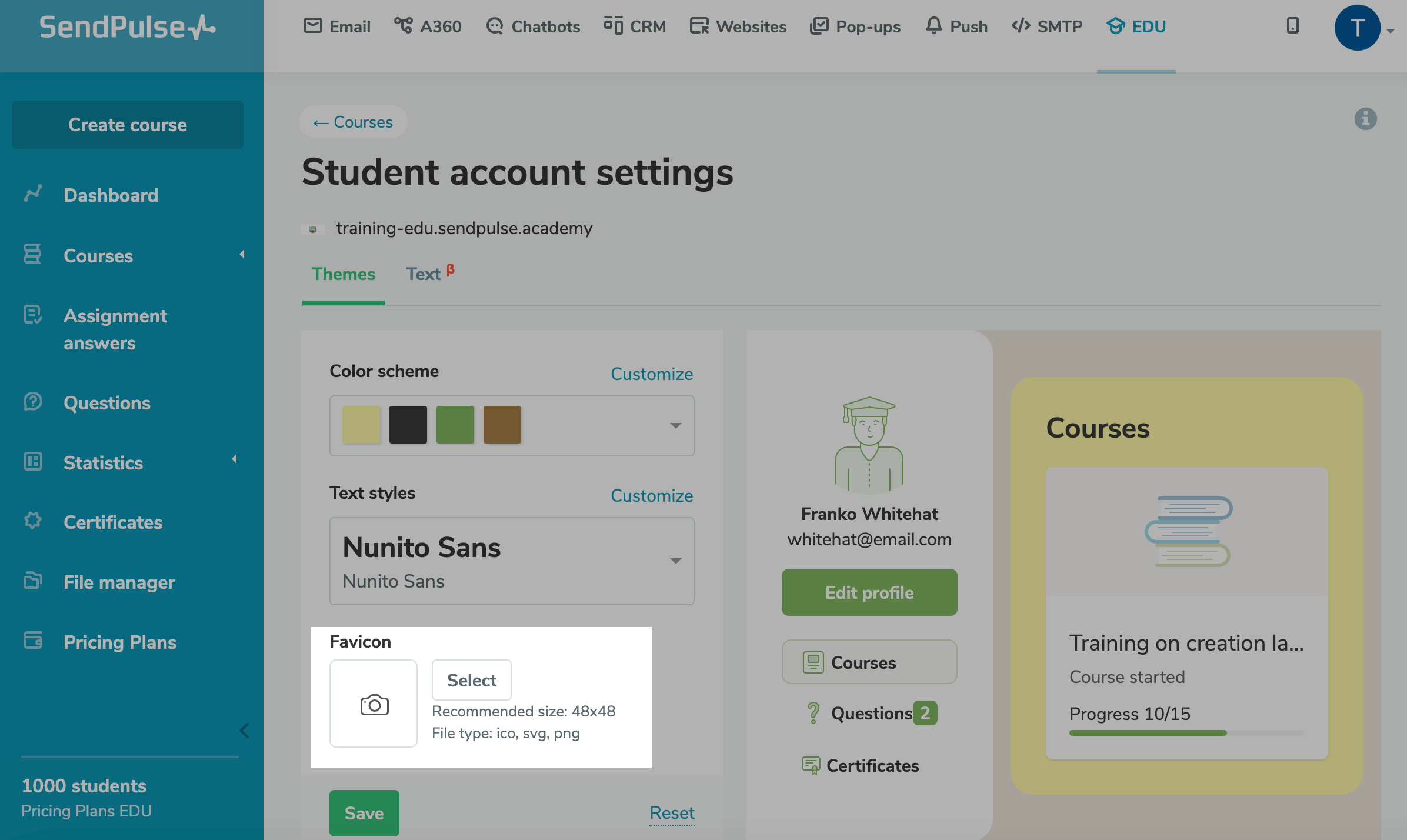The width and height of the screenshot is (1407, 840).
Task: Click the info icon near the page title
Action: click(1365, 119)
